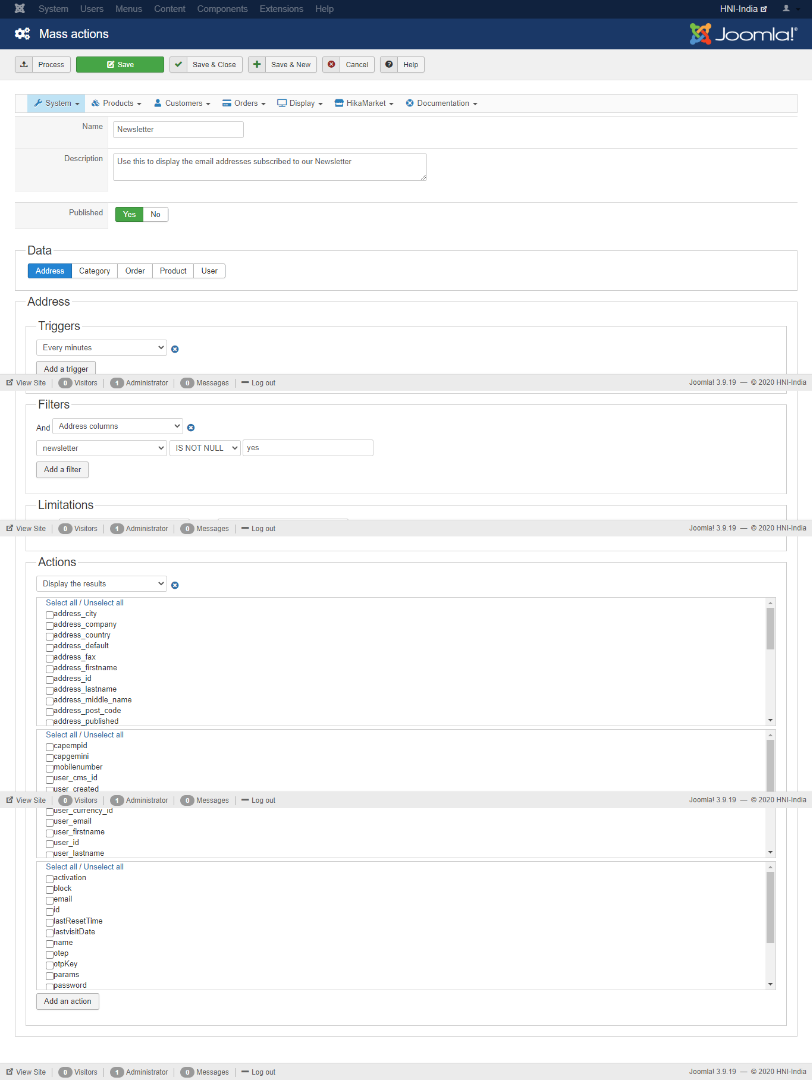Check the lastvisitDate checkbox
Image resolution: width=812 pixels, height=1080 pixels.
coord(50,933)
